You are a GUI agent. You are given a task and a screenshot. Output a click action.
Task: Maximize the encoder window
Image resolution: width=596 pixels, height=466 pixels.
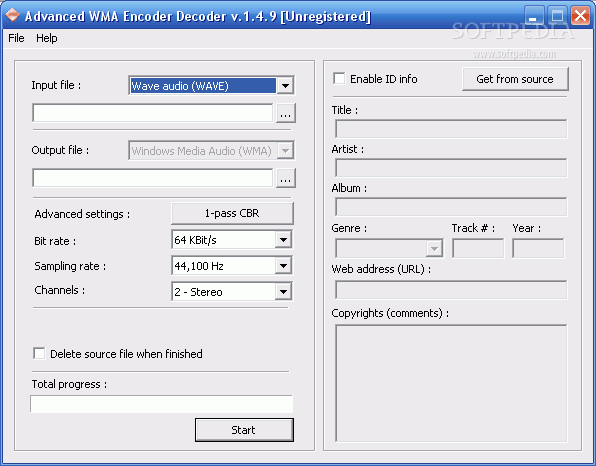(557, 16)
